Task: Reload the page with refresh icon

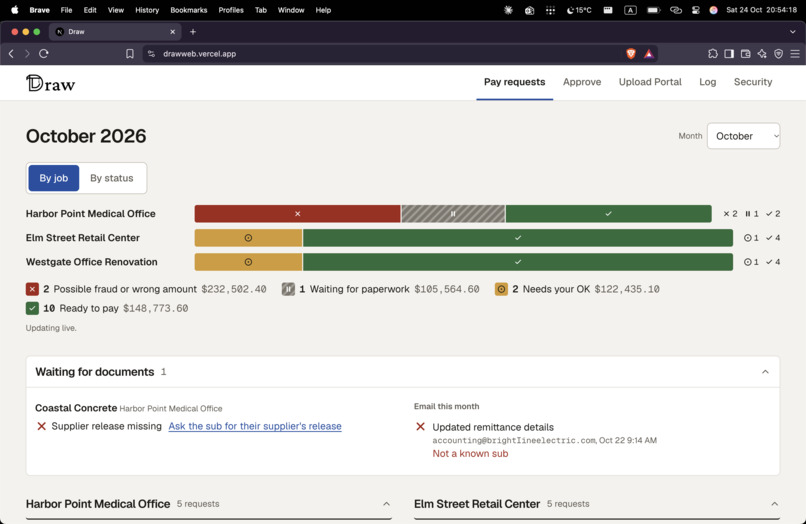Action: pos(44,53)
